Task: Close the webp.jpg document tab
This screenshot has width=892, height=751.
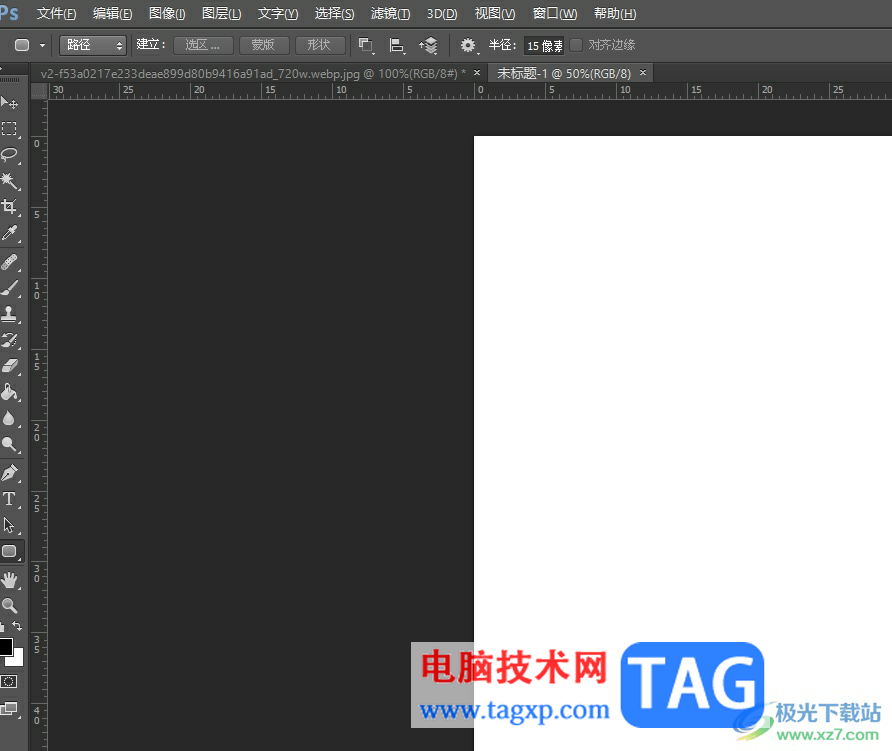Action: point(477,72)
